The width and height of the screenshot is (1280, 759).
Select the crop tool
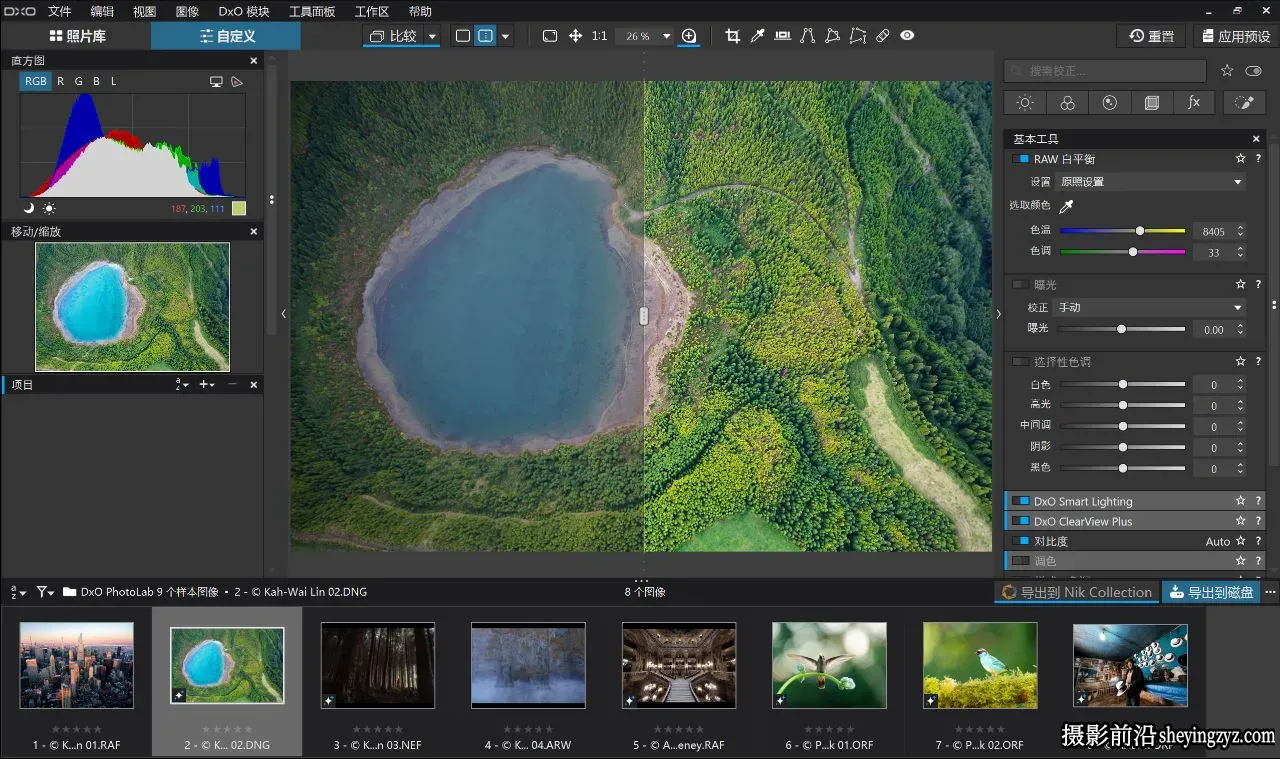tap(732, 36)
